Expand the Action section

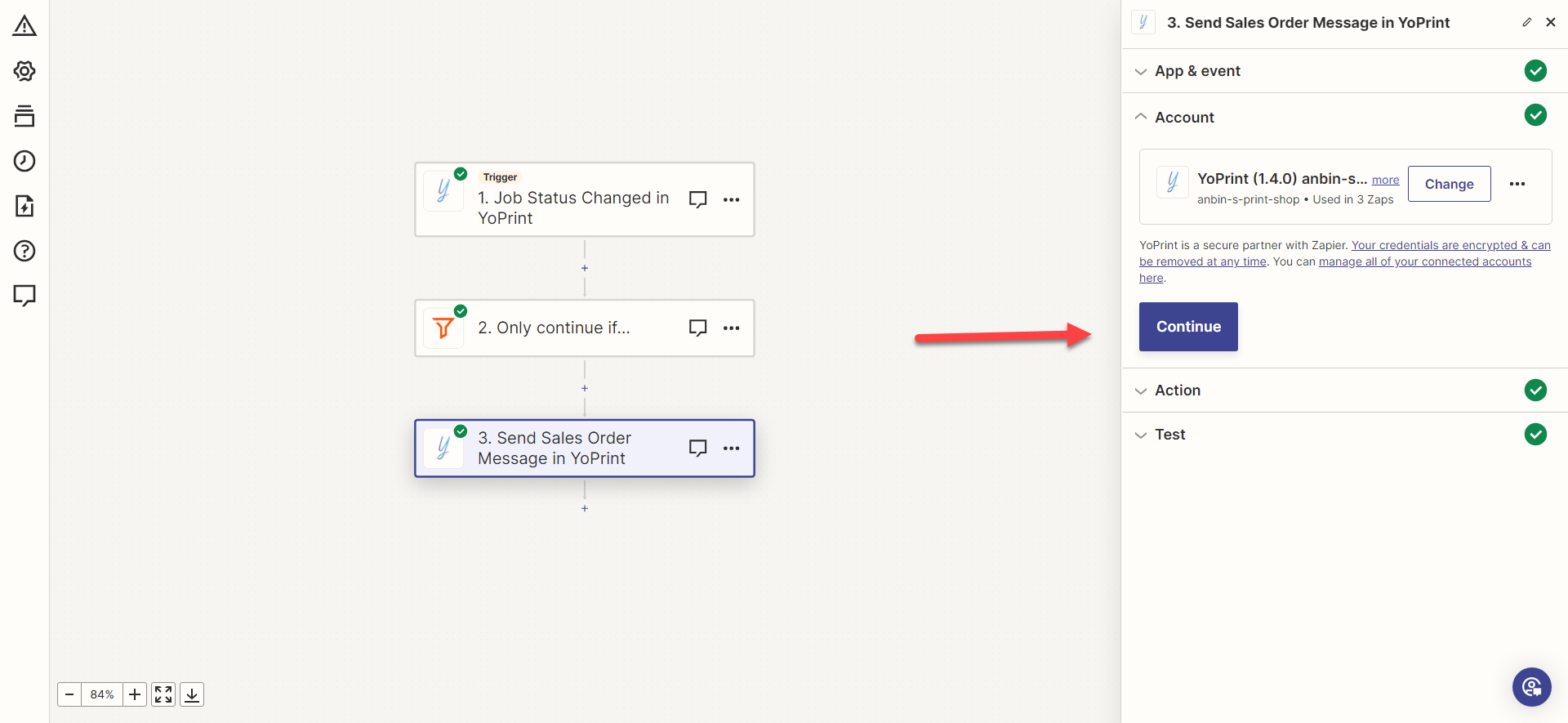click(1344, 391)
